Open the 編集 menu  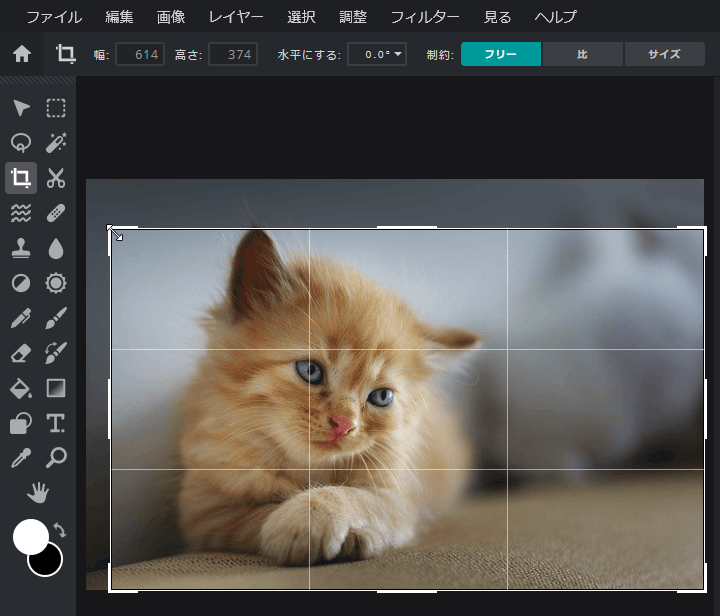coord(119,17)
